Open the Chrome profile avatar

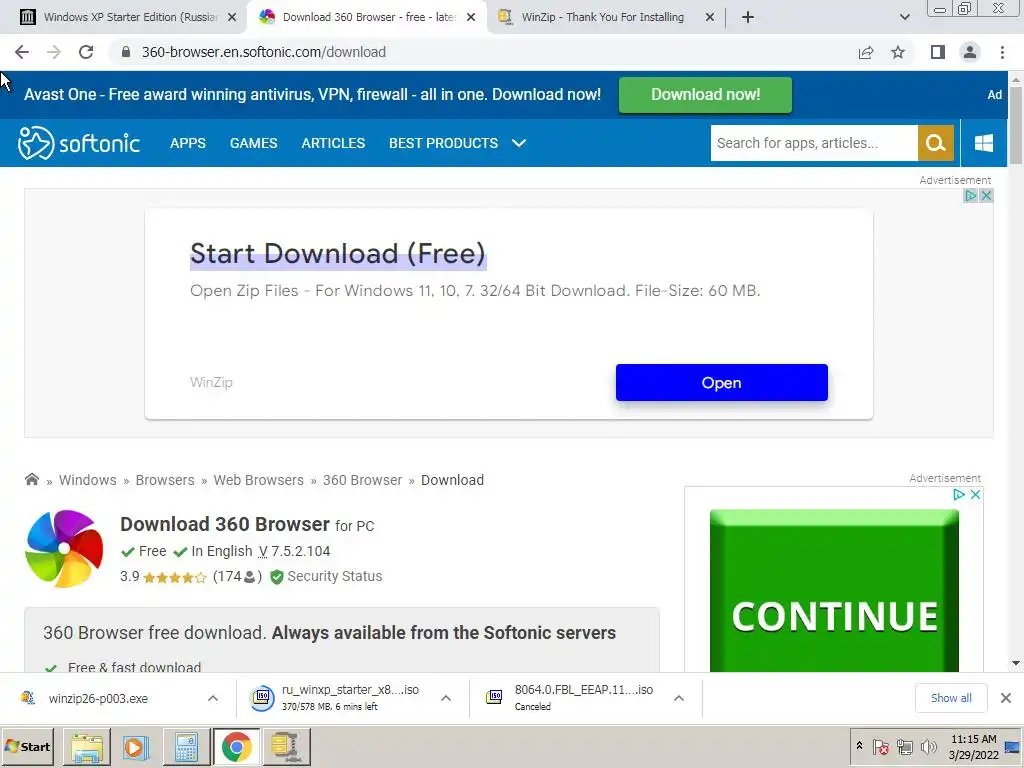click(x=970, y=52)
